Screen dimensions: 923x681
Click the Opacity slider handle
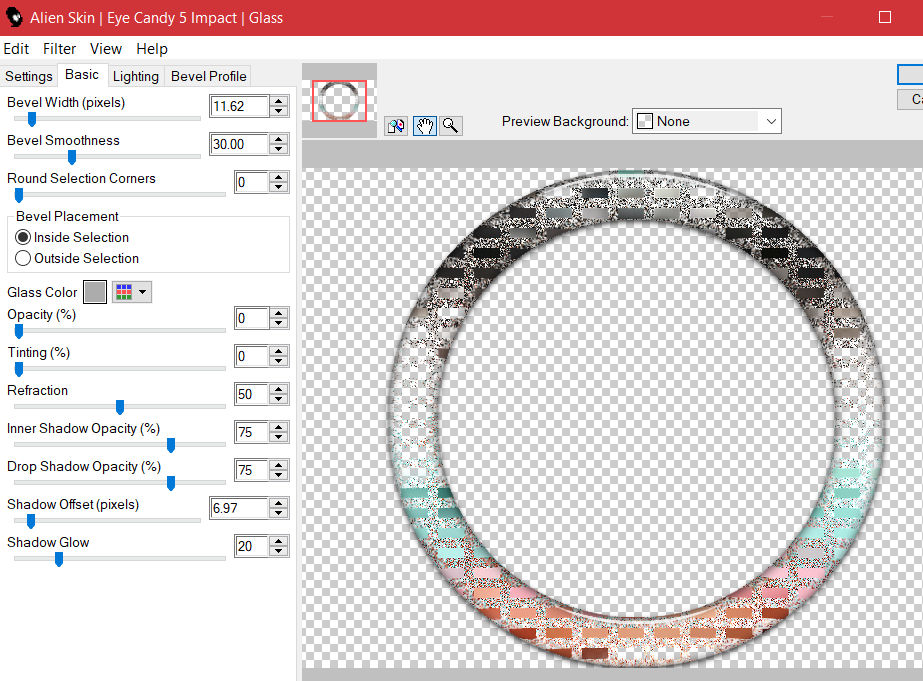19,331
